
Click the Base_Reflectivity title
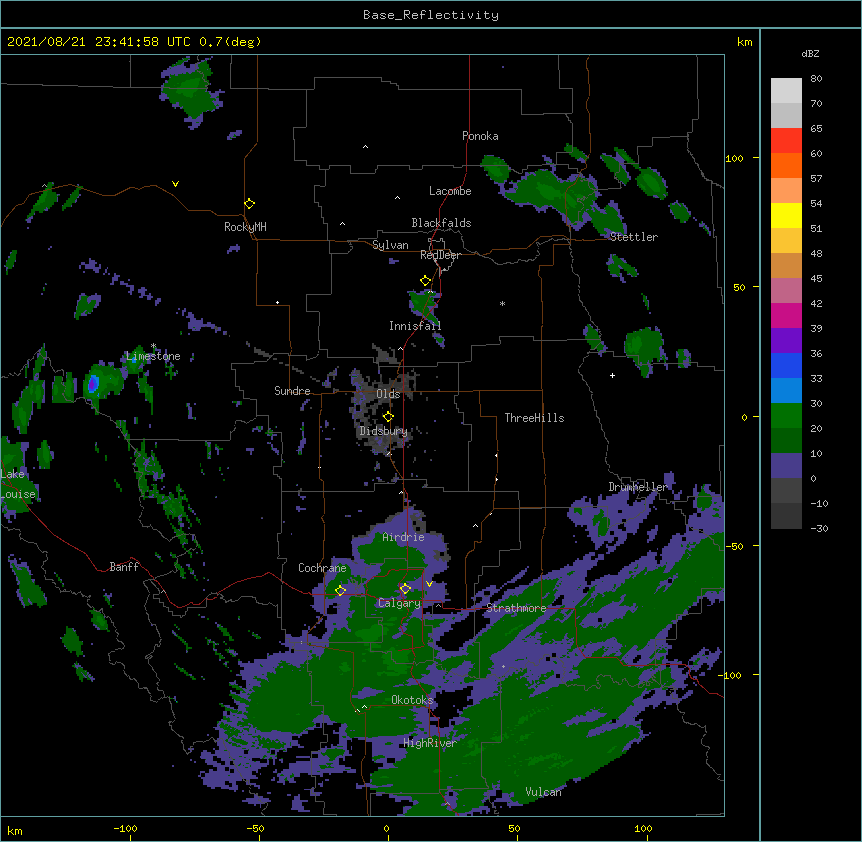[x=431, y=15]
